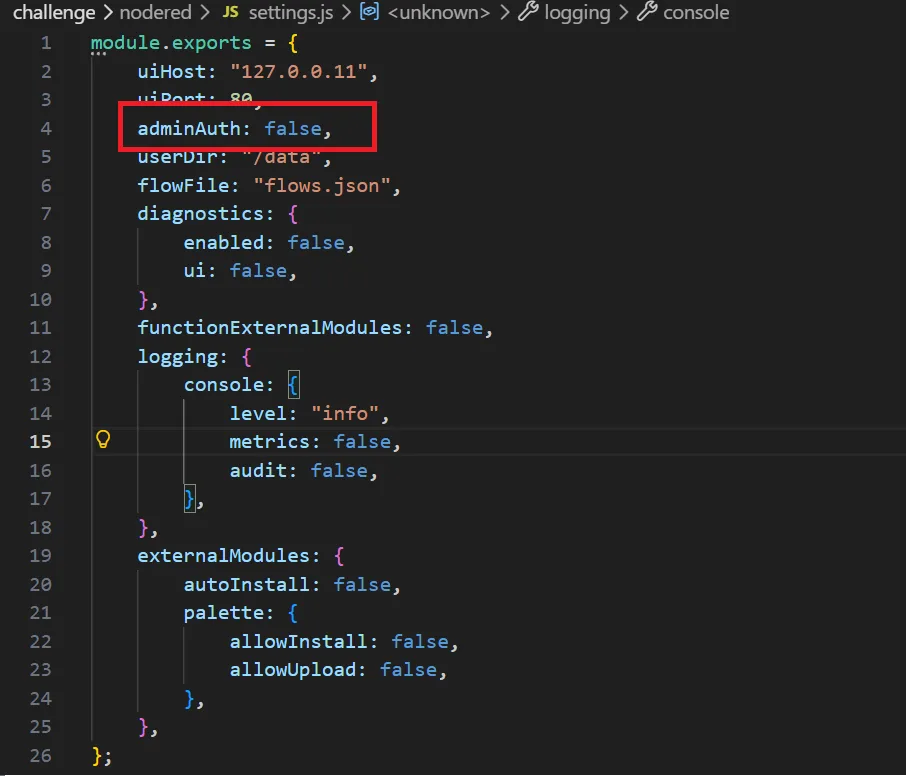This screenshot has width=906, height=776.
Task: Click the 'false' value of functionExternalModules
Action: 455,328
